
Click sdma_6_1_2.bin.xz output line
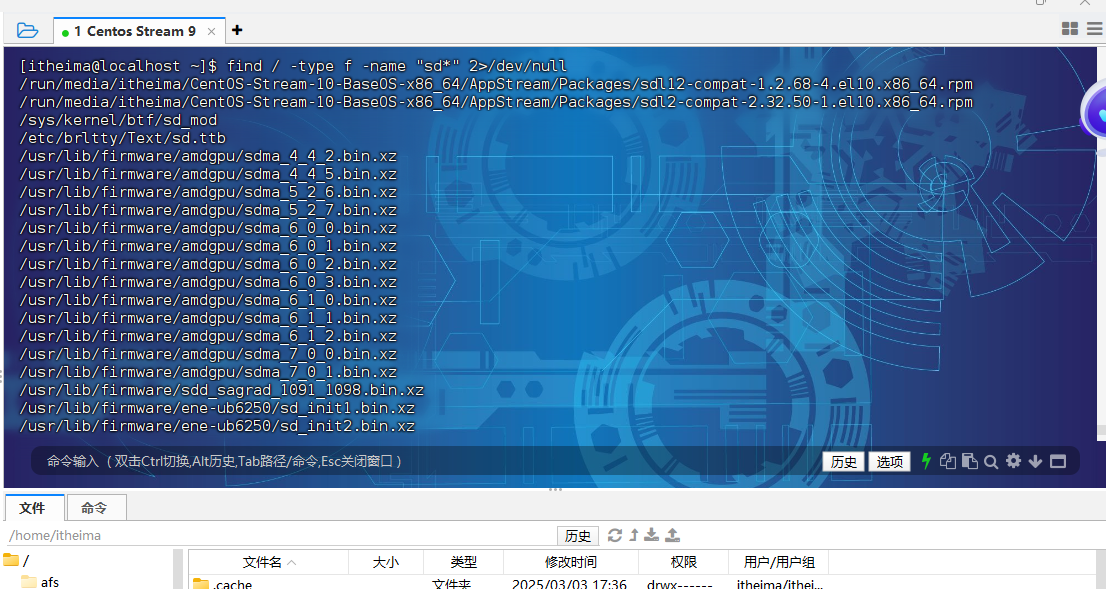tap(208, 336)
